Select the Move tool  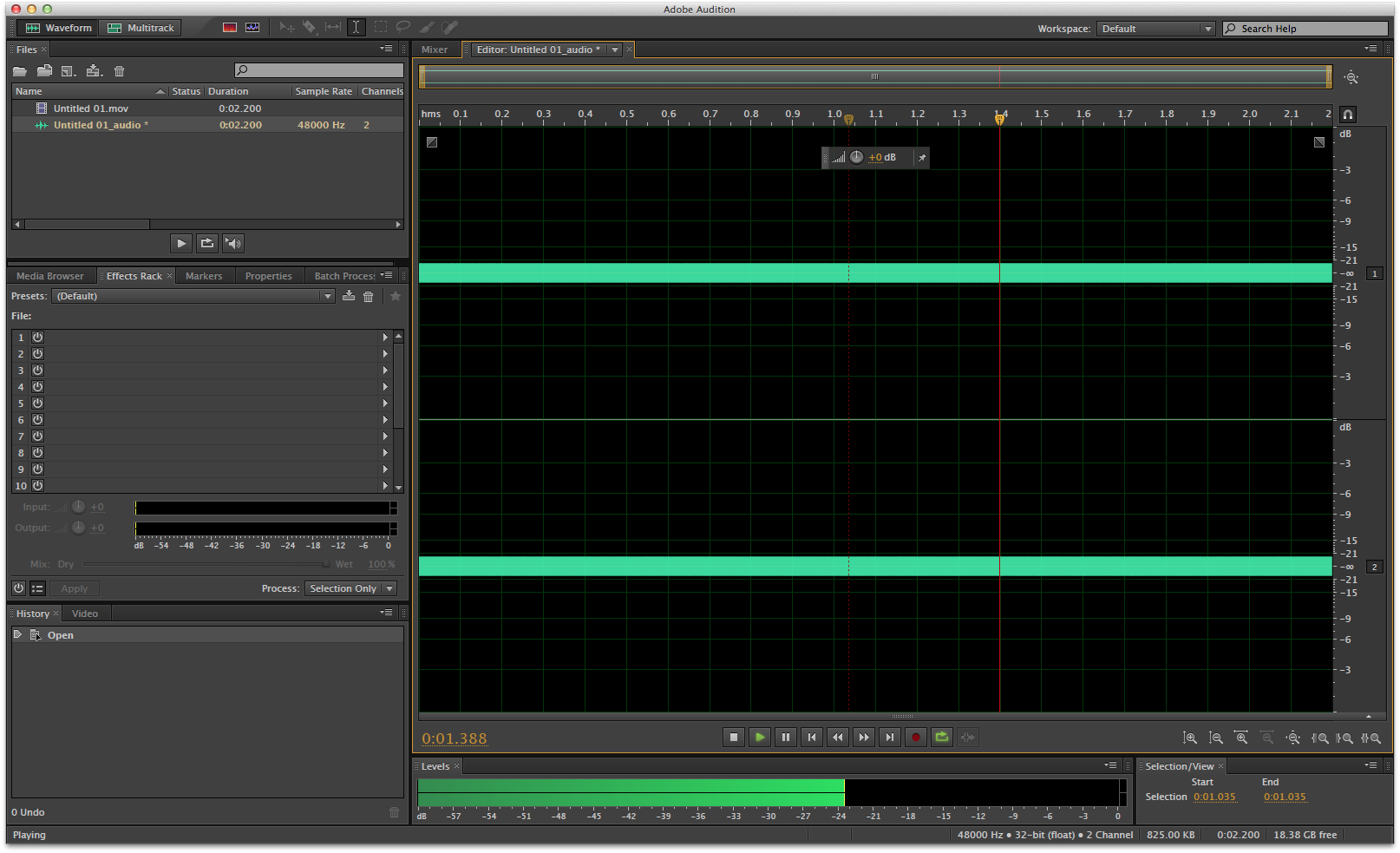pyautogui.click(x=287, y=28)
